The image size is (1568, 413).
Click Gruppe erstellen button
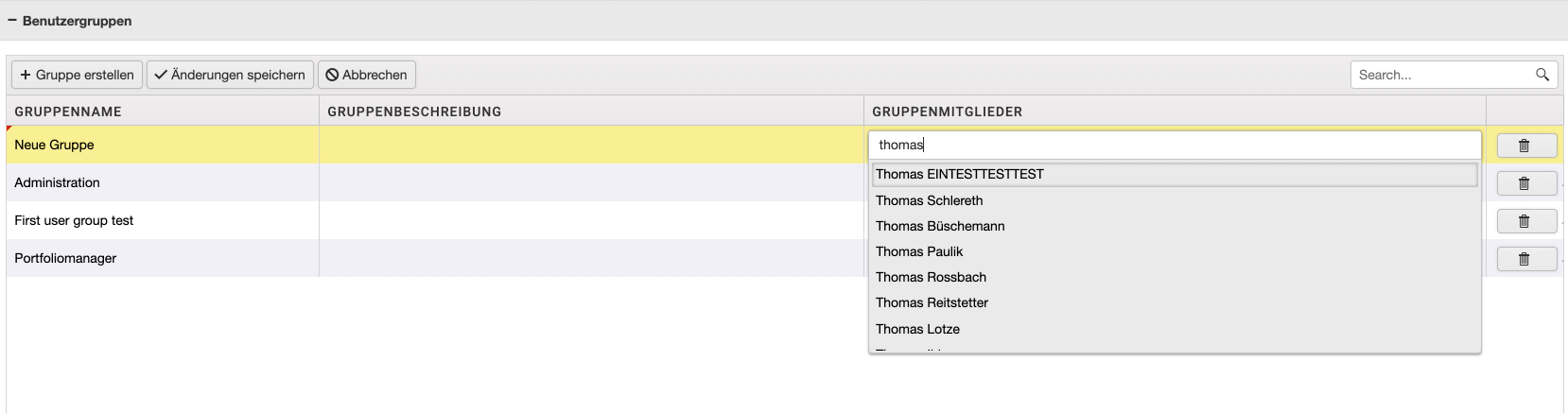77,75
